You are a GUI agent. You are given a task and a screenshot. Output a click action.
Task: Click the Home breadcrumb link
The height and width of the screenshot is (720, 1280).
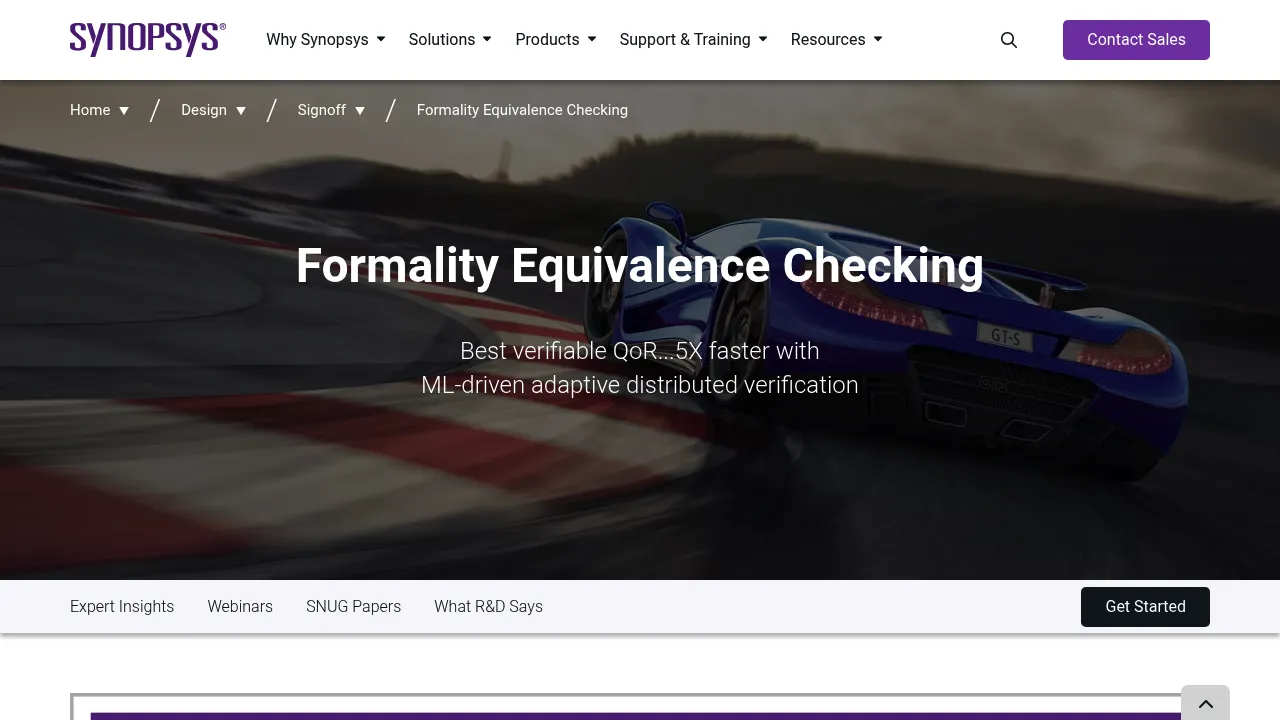click(90, 110)
